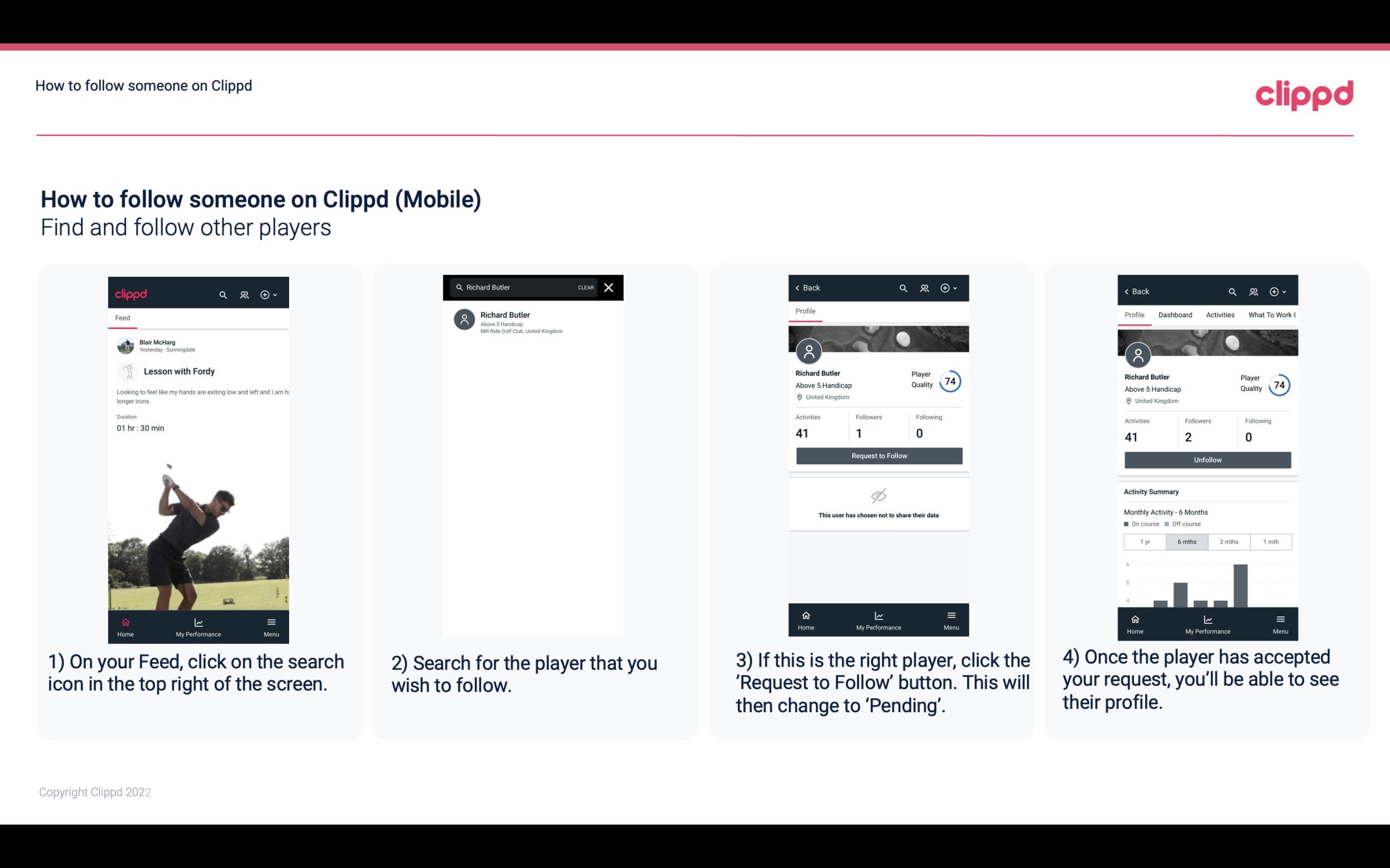Click the Home icon in bottom navigation

[126, 619]
